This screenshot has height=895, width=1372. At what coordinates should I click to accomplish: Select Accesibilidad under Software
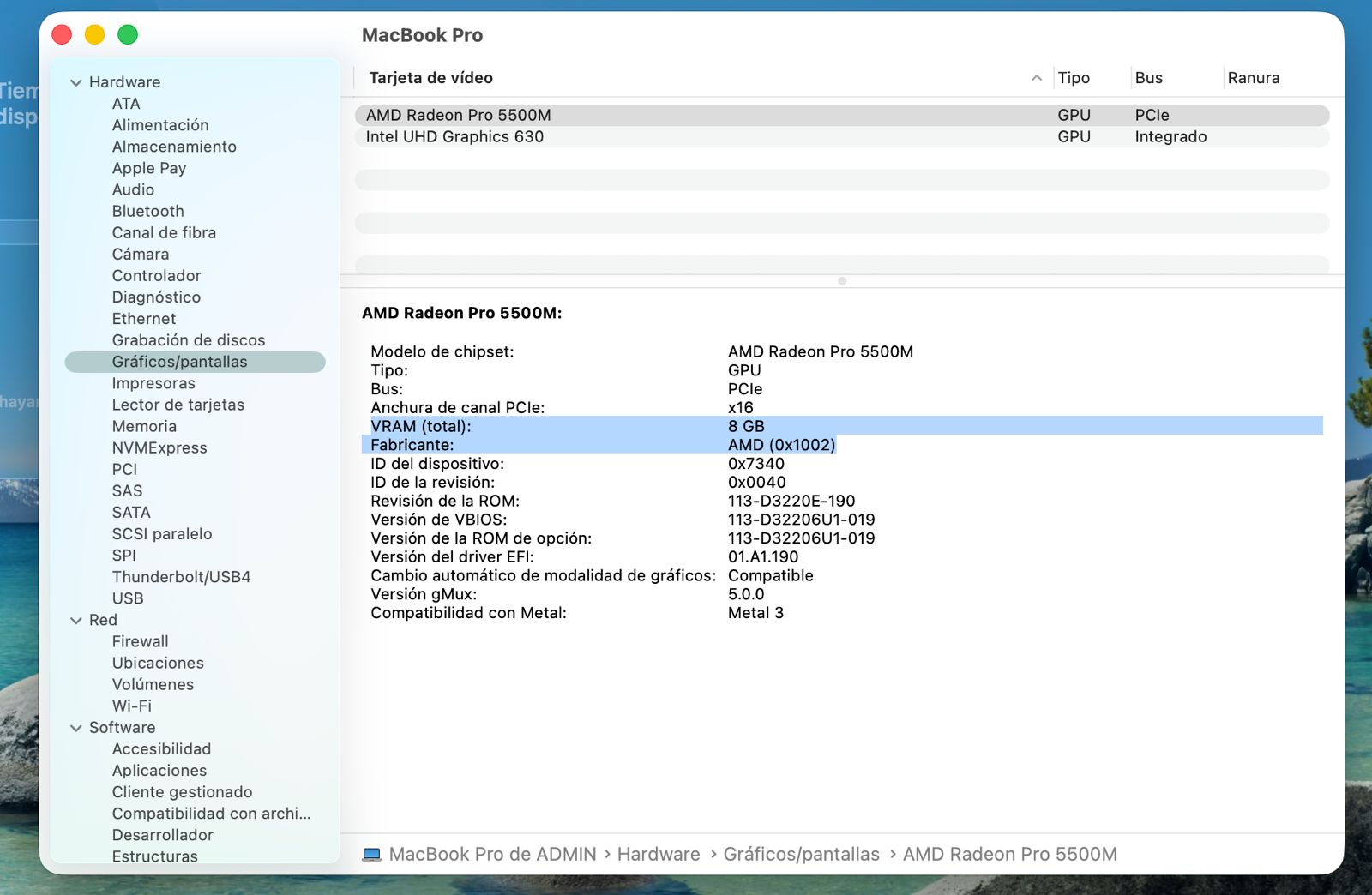click(x=161, y=749)
